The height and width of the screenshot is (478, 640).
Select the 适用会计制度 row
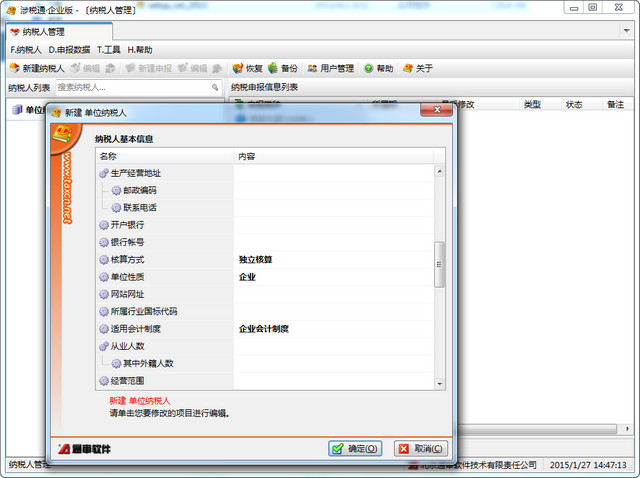coord(265,329)
